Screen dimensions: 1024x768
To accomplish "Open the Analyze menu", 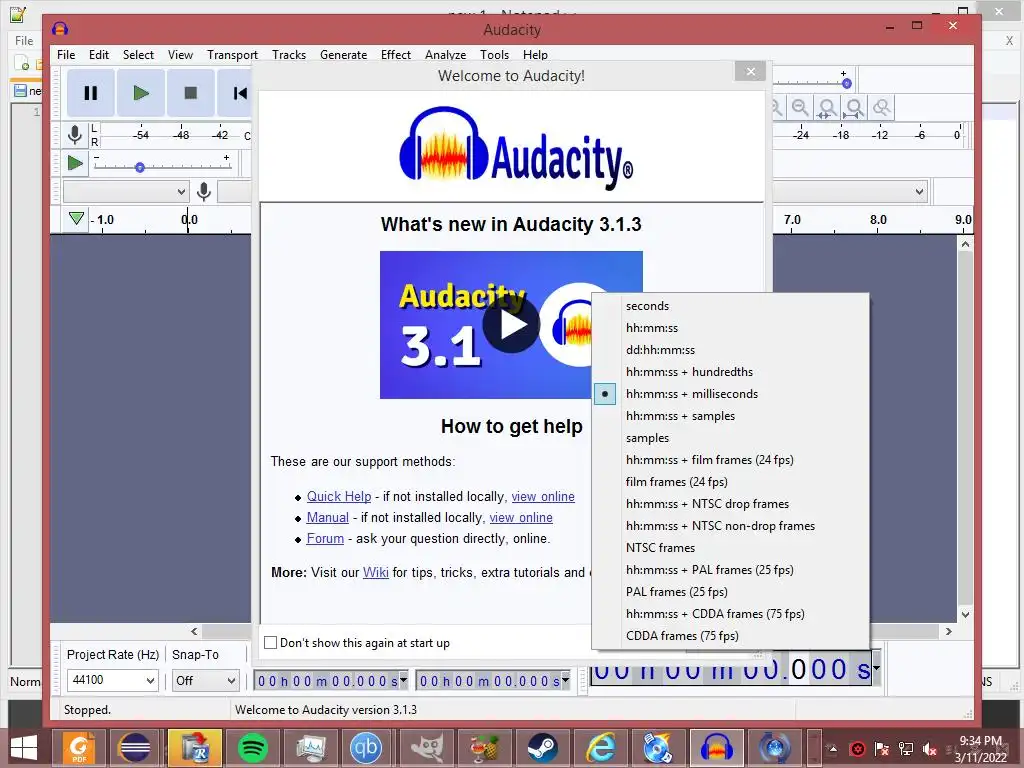I will (445, 55).
